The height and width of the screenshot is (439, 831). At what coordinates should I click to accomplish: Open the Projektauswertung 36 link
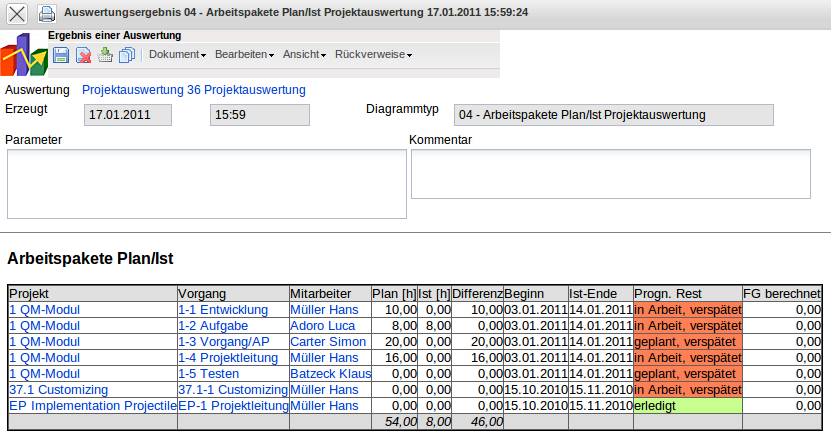point(194,90)
